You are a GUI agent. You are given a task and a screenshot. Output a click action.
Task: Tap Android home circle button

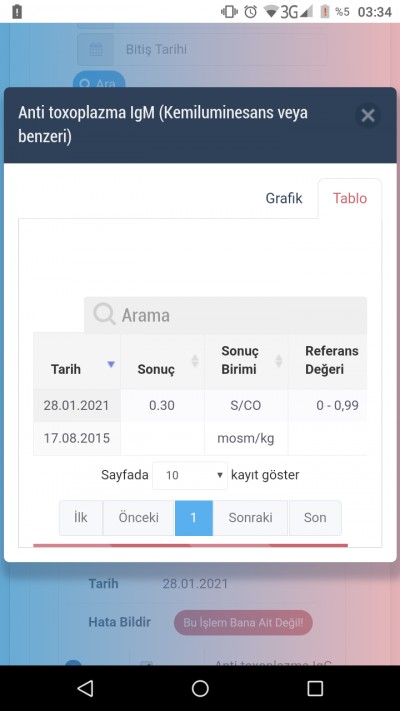[200, 688]
